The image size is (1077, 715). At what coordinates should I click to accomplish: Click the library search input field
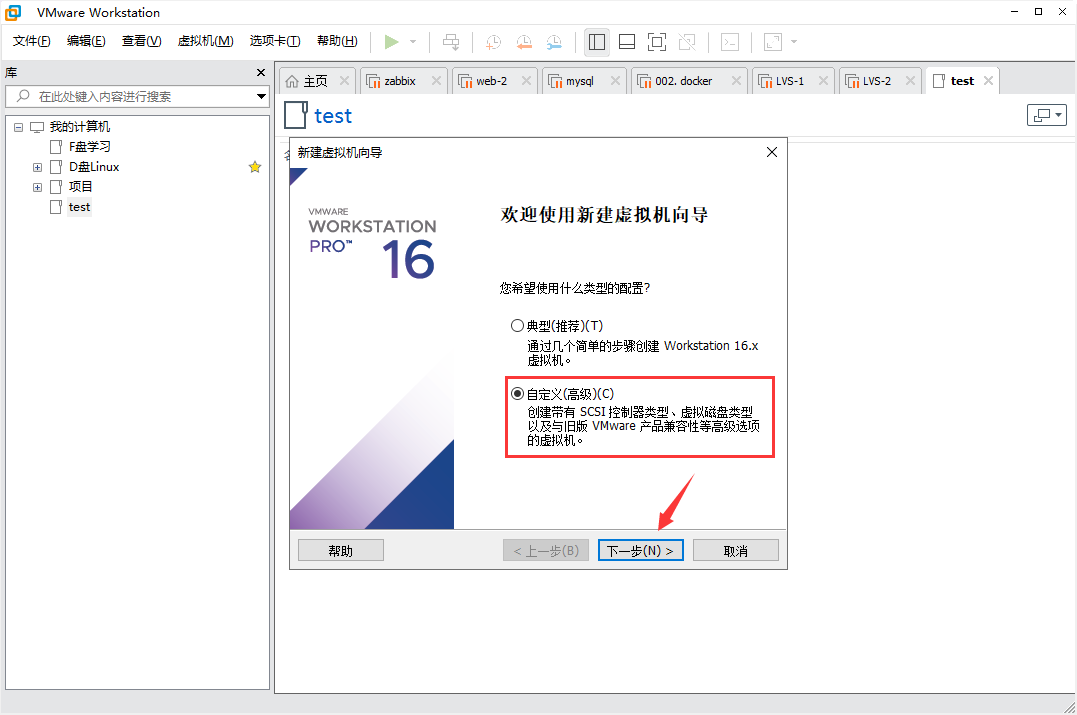click(x=137, y=97)
